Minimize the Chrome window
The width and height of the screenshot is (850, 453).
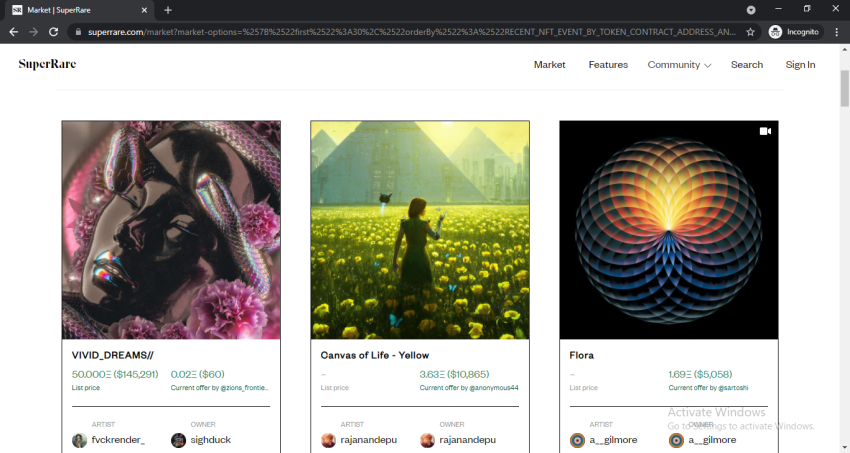[x=778, y=9]
